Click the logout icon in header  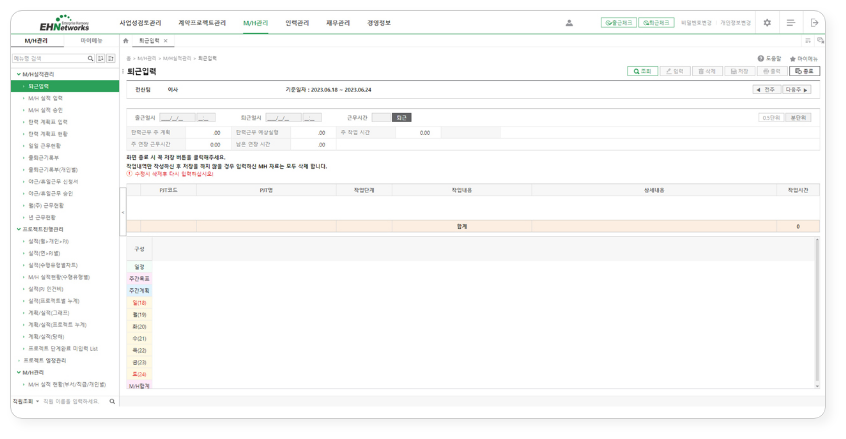click(x=816, y=22)
